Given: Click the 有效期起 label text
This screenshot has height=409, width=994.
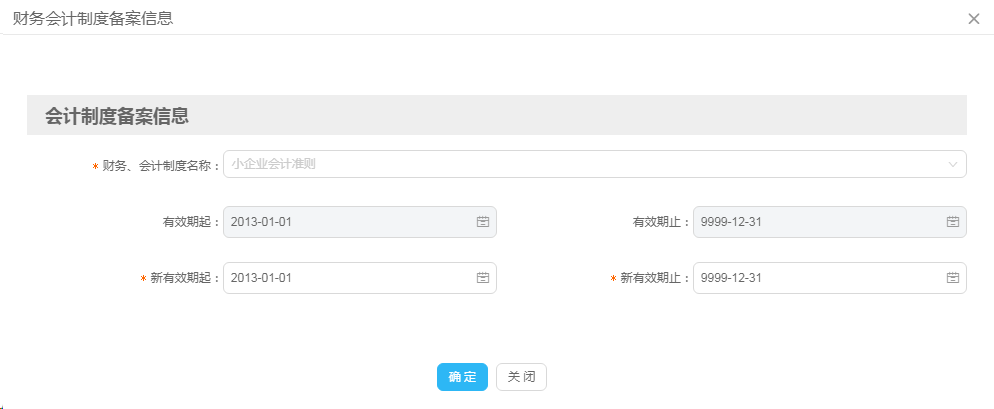Looking at the screenshot, I should coord(190,222).
